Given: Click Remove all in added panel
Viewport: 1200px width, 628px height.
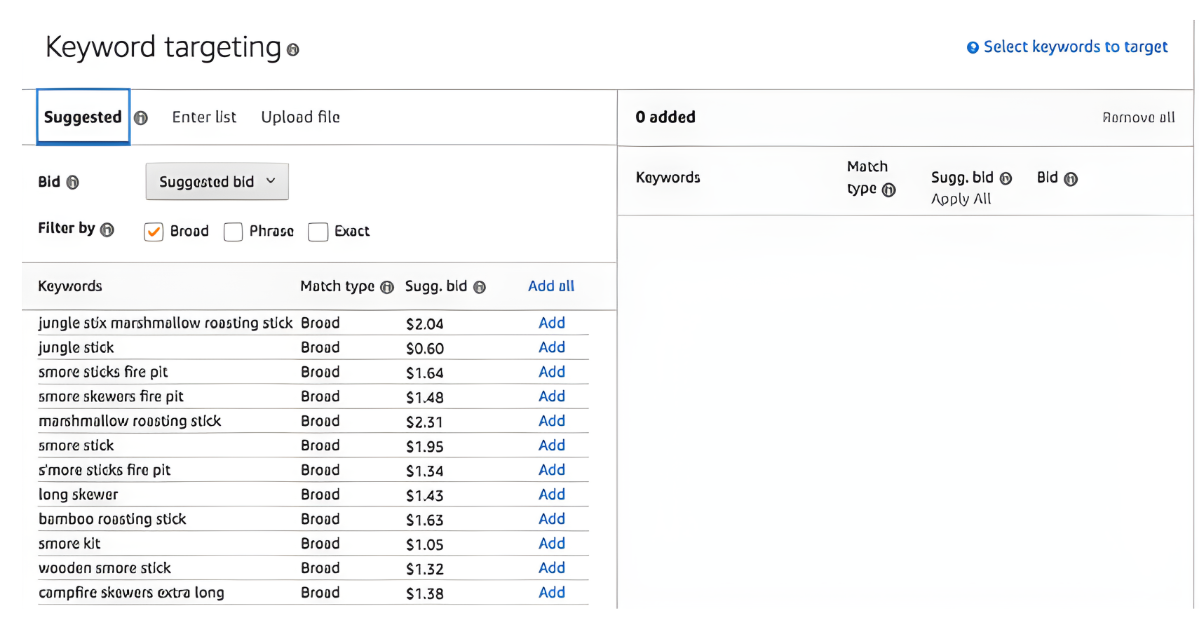Looking at the screenshot, I should click(1138, 117).
